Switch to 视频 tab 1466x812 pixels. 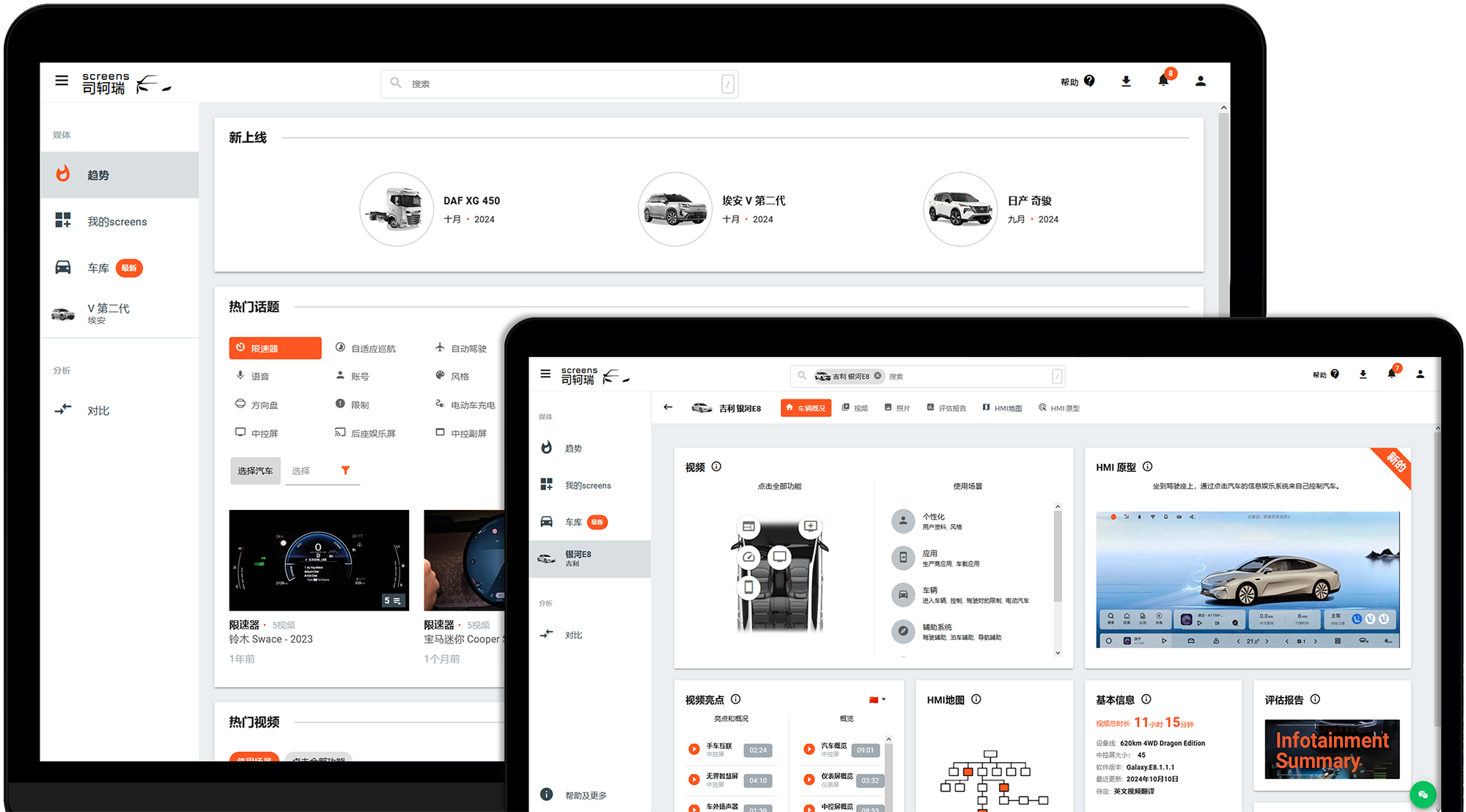(855, 408)
